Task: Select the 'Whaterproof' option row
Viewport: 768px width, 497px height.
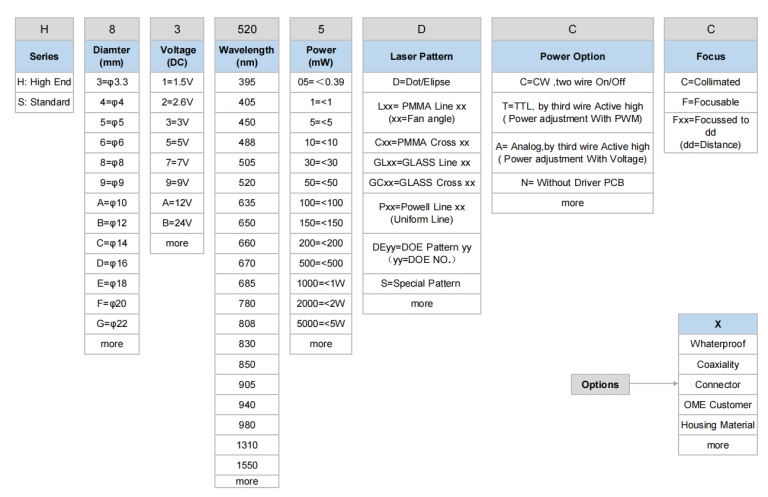Action: tap(717, 344)
